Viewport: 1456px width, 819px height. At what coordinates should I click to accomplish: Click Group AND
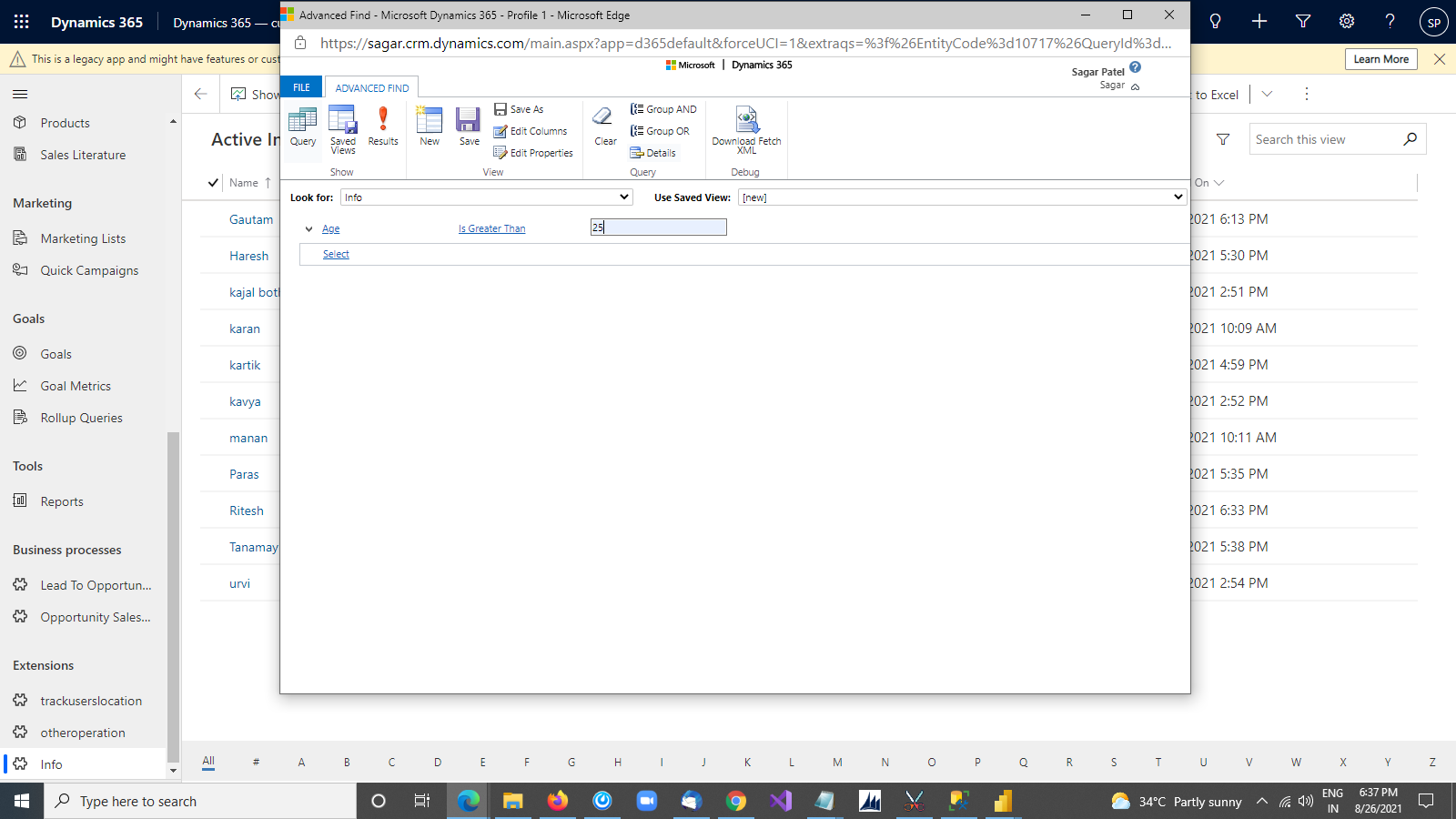663,109
